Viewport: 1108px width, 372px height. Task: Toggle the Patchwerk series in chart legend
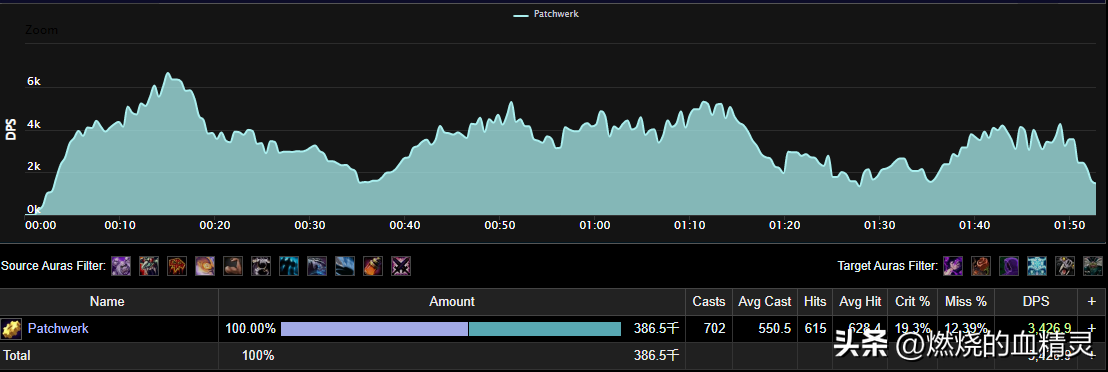(x=546, y=13)
